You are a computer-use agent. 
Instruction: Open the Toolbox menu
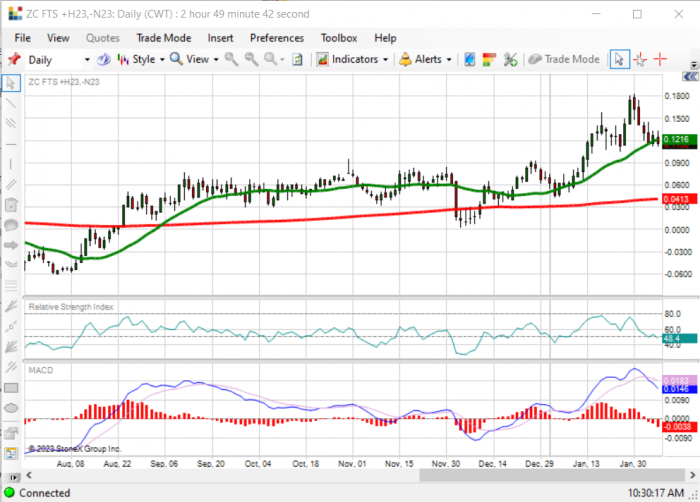tap(339, 38)
